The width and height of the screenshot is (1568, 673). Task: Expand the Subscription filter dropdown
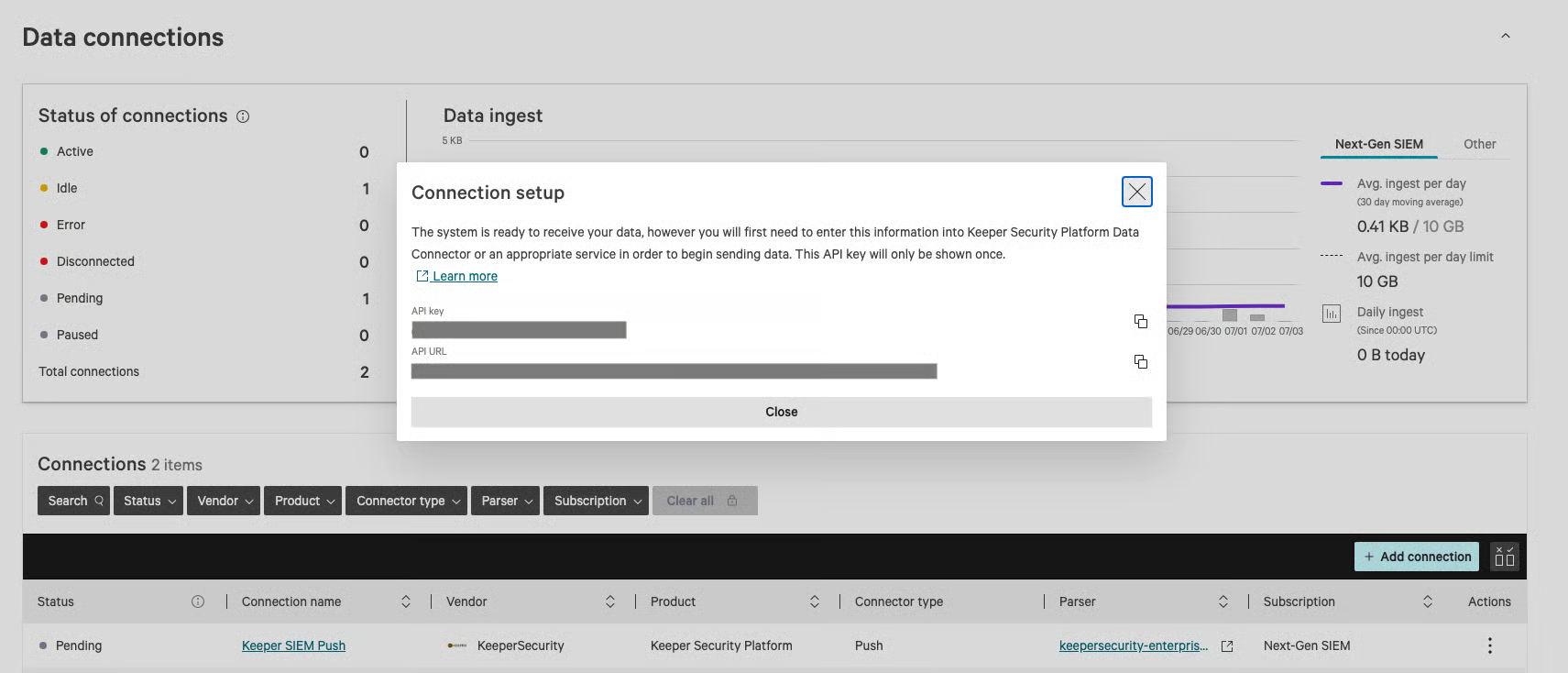click(596, 501)
